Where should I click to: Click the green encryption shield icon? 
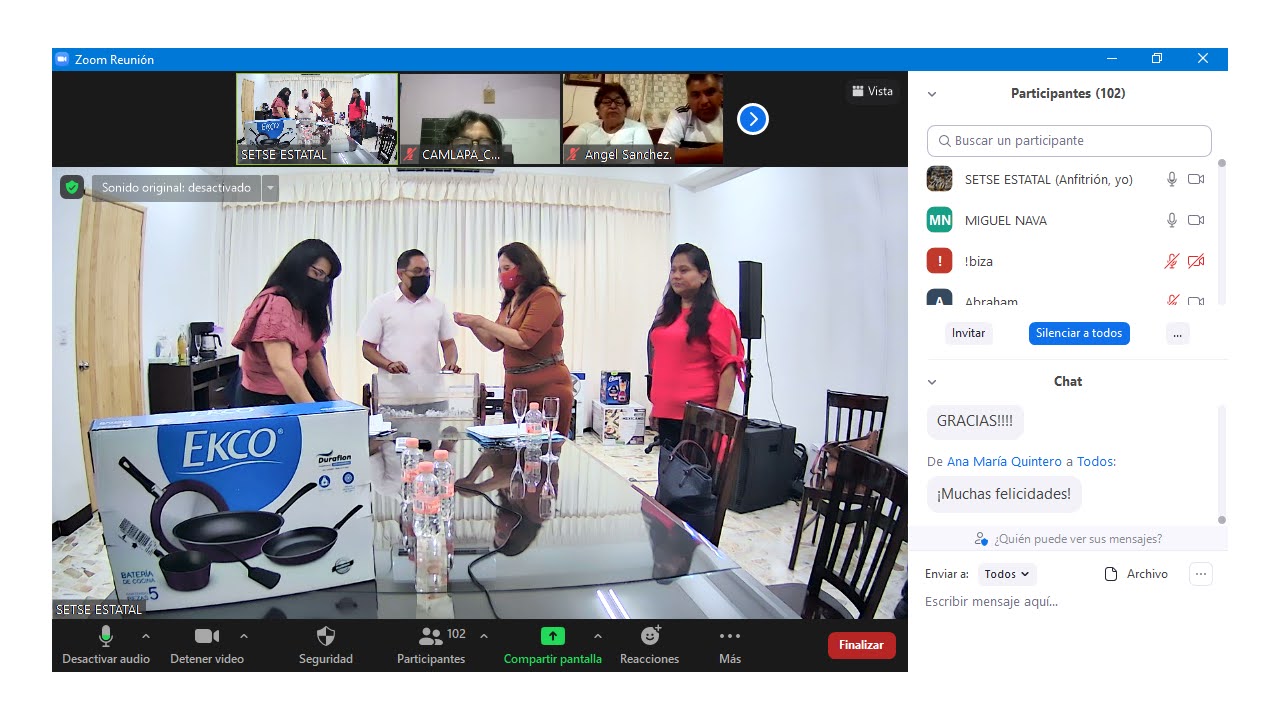(71, 187)
